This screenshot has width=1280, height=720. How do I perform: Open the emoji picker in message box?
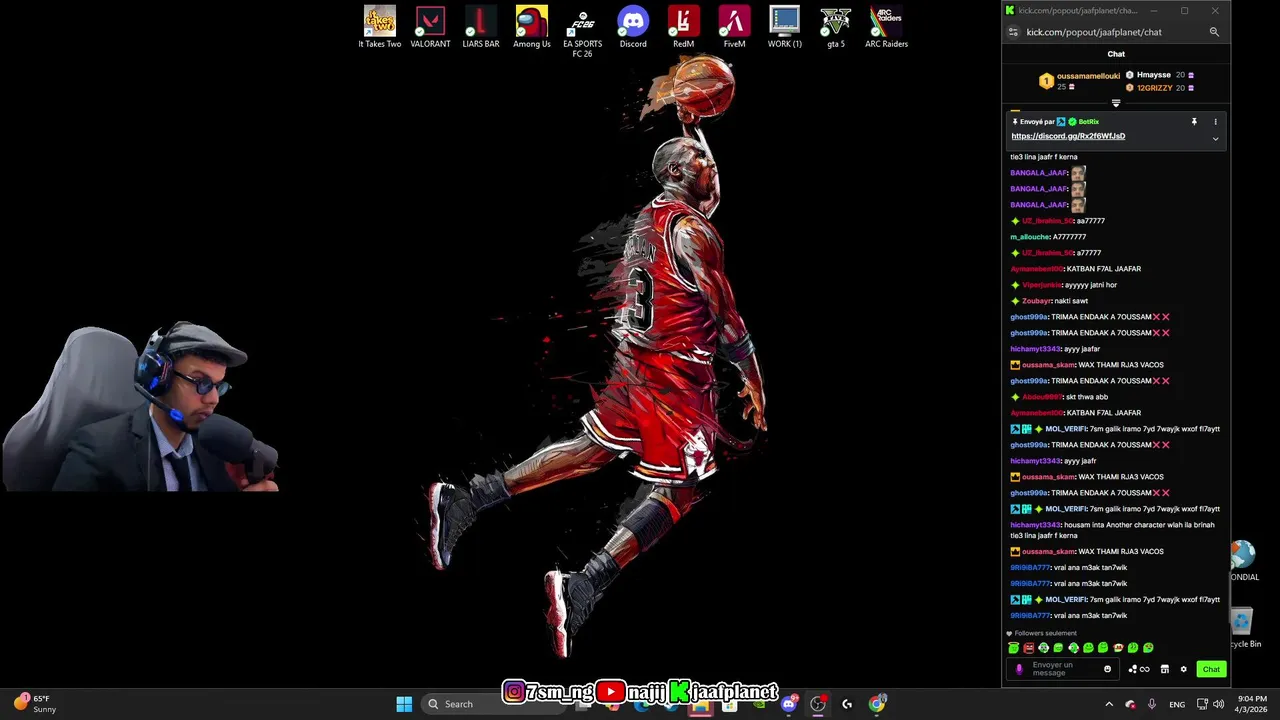point(1107,669)
